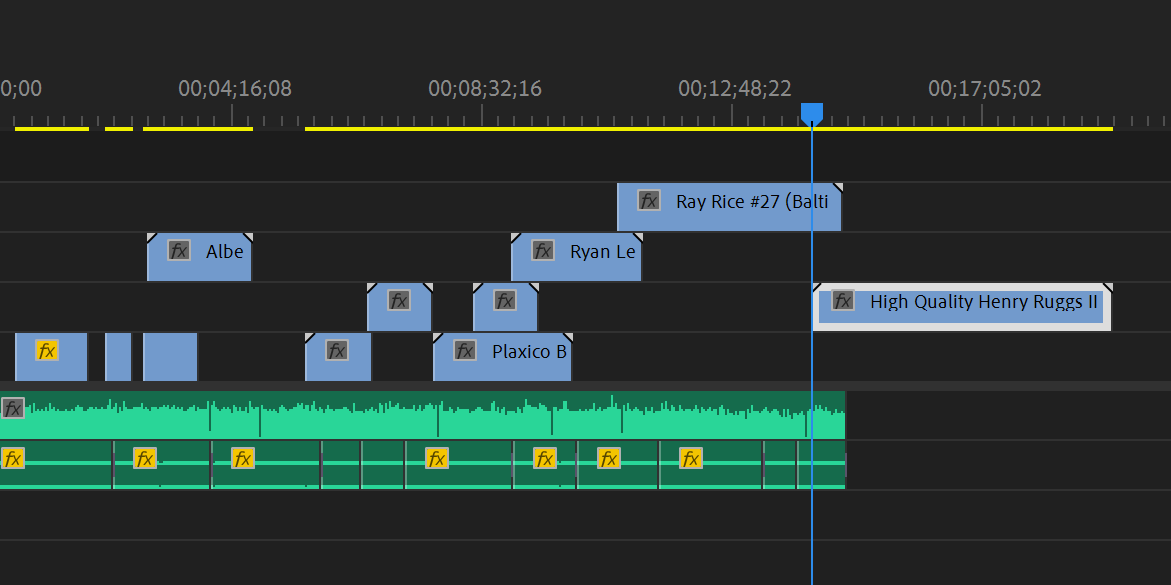This screenshot has height=585, width=1171.
Task: Jump to the 00;12;48;22 ruler mark
Action: point(735,89)
